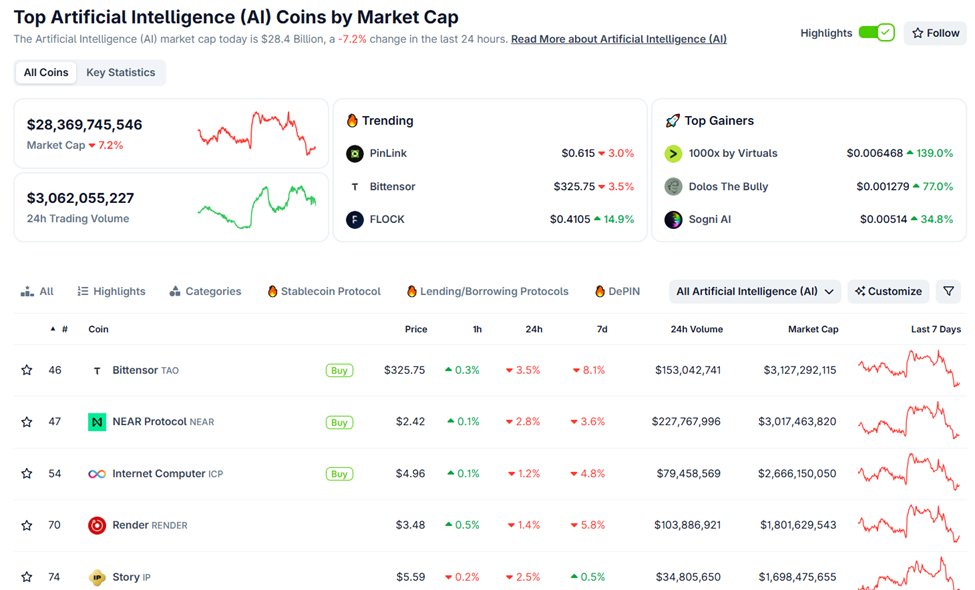Select the DePIN filter tab
The height and width of the screenshot is (590, 975).
click(x=616, y=291)
